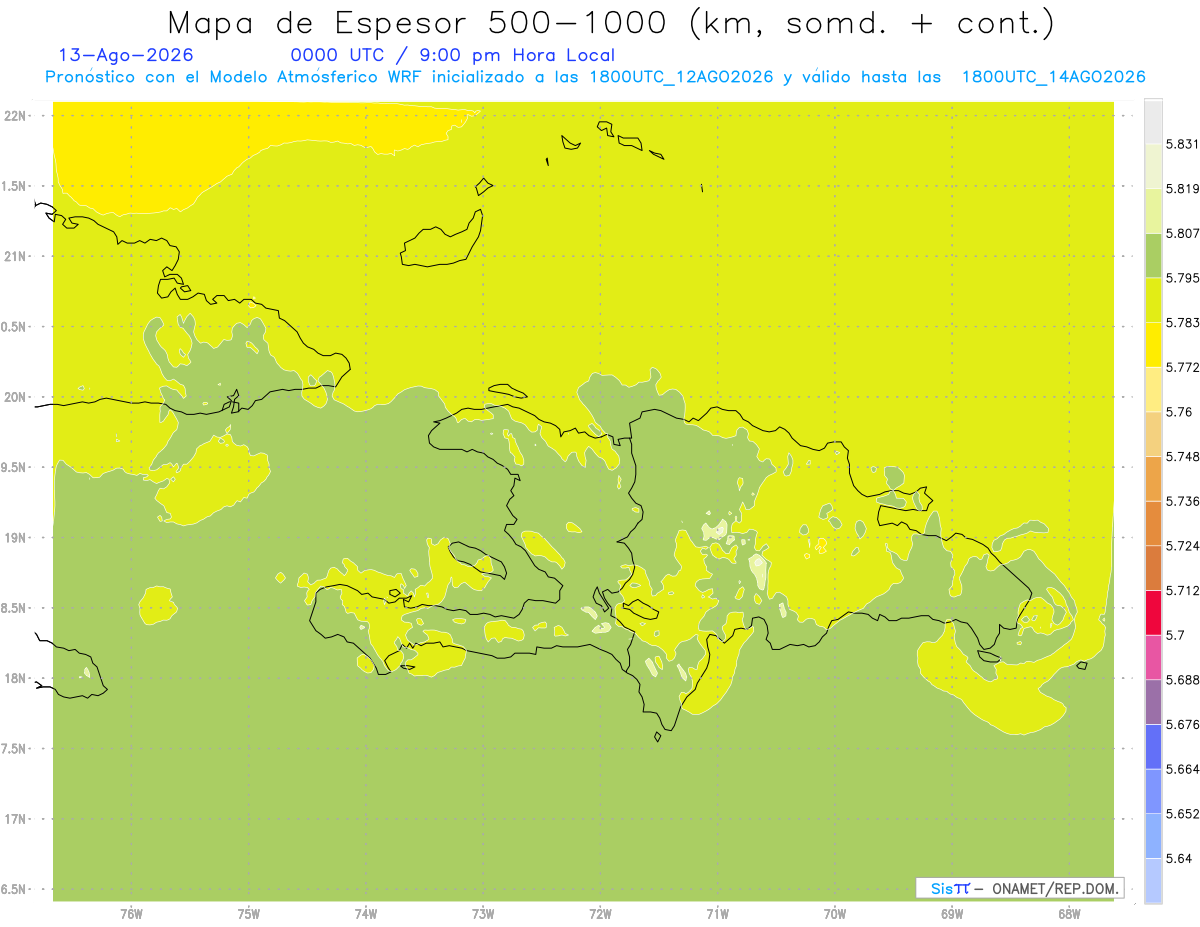Viewport: 1200px width, 927px height.
Task: Click the tan 5.748–5.76 legend swatch
Action: 1153,434
